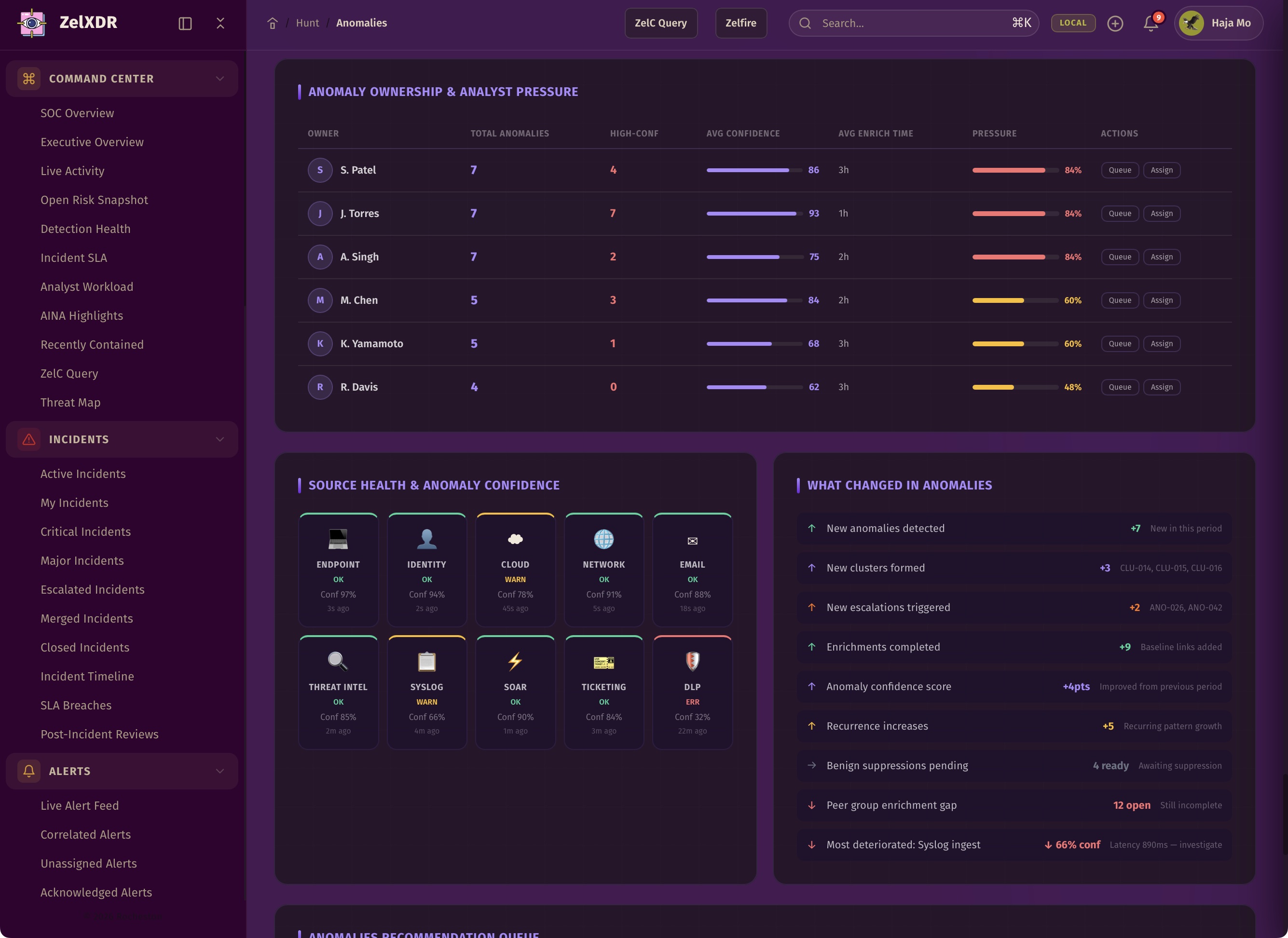Click the plus circle add icon
1288x938 pixels.
(x=1115, y=23)
